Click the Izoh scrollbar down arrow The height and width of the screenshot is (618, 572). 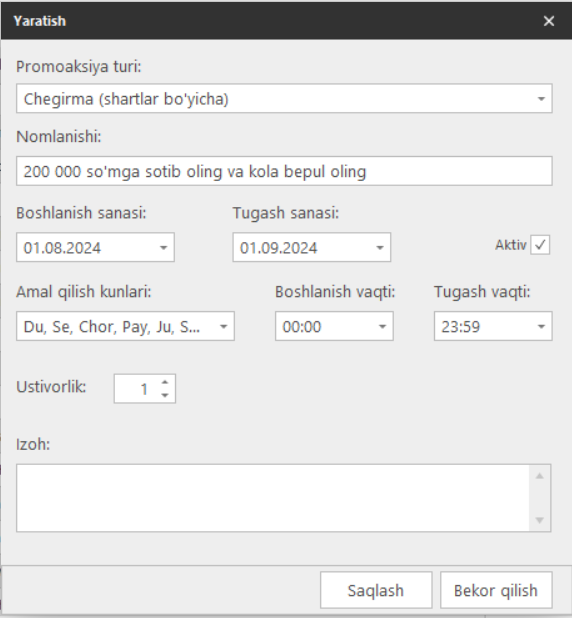(540, 520)
